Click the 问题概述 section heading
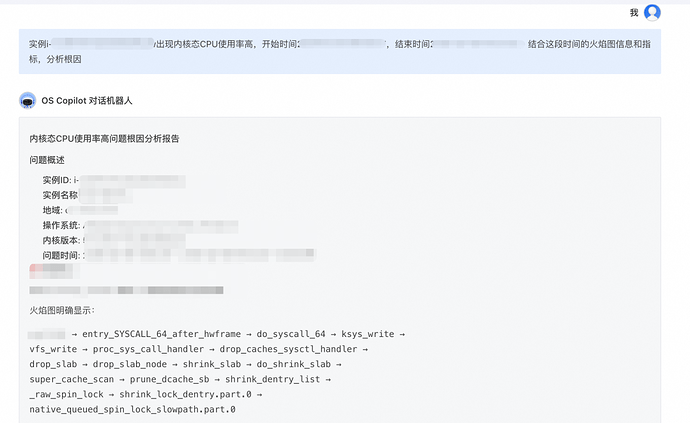690x423 pixels. coord(47,160)
